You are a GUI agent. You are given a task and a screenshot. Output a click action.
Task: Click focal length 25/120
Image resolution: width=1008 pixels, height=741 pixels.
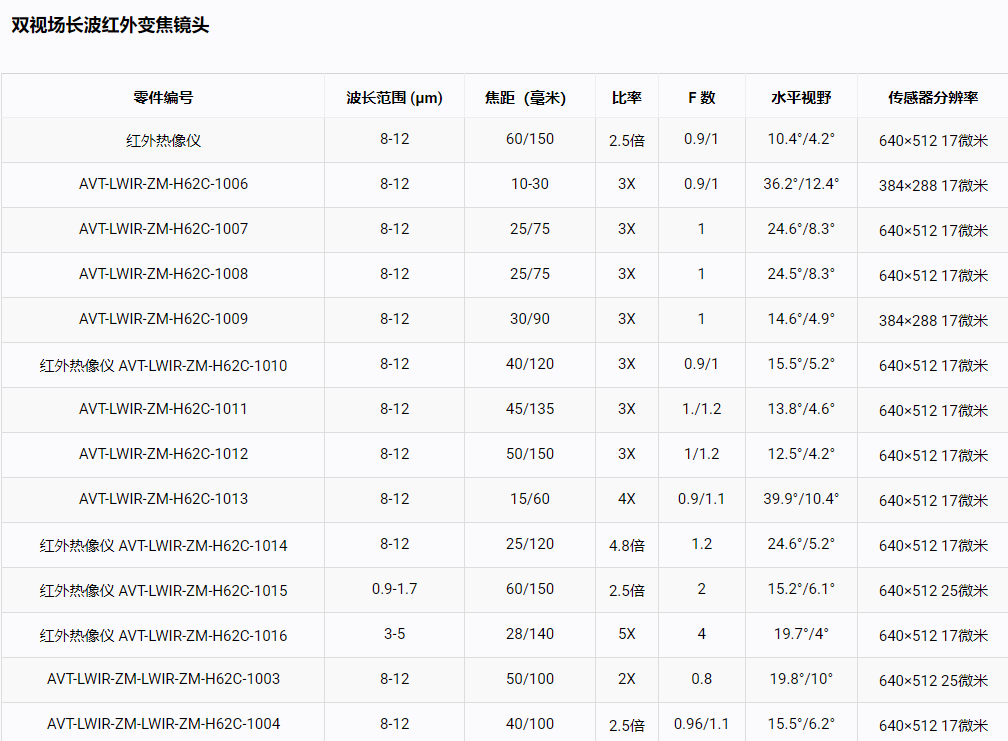(530, 544)
